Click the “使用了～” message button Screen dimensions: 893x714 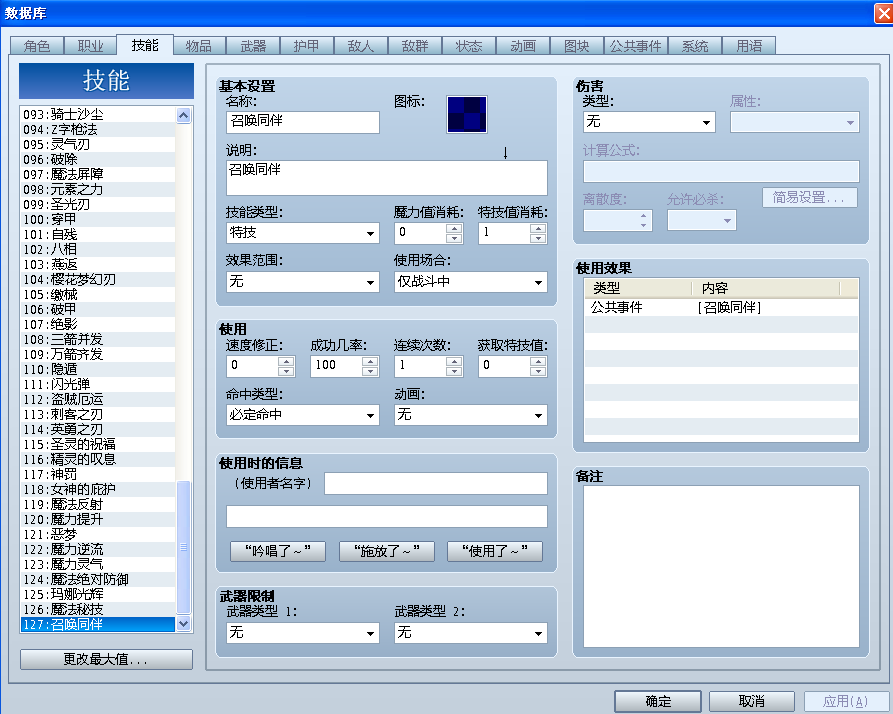pos(495,551)
